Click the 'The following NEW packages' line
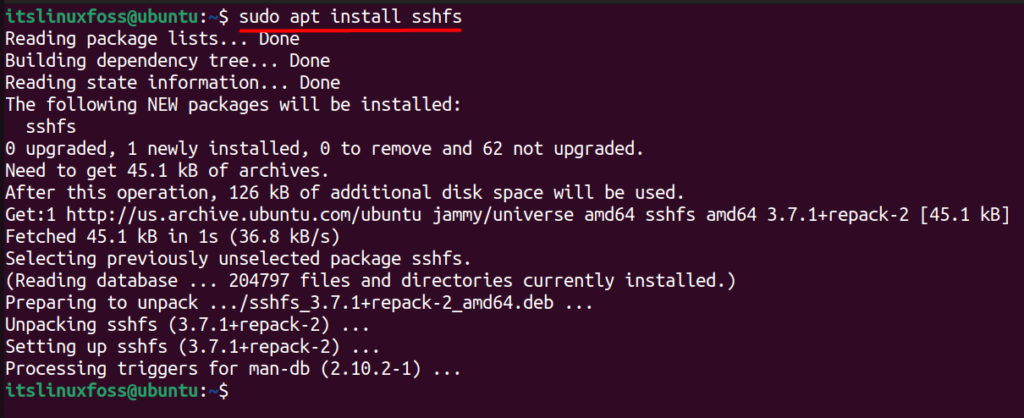The width and height of the screenshot is (1024, 418). tap(233, 104)
